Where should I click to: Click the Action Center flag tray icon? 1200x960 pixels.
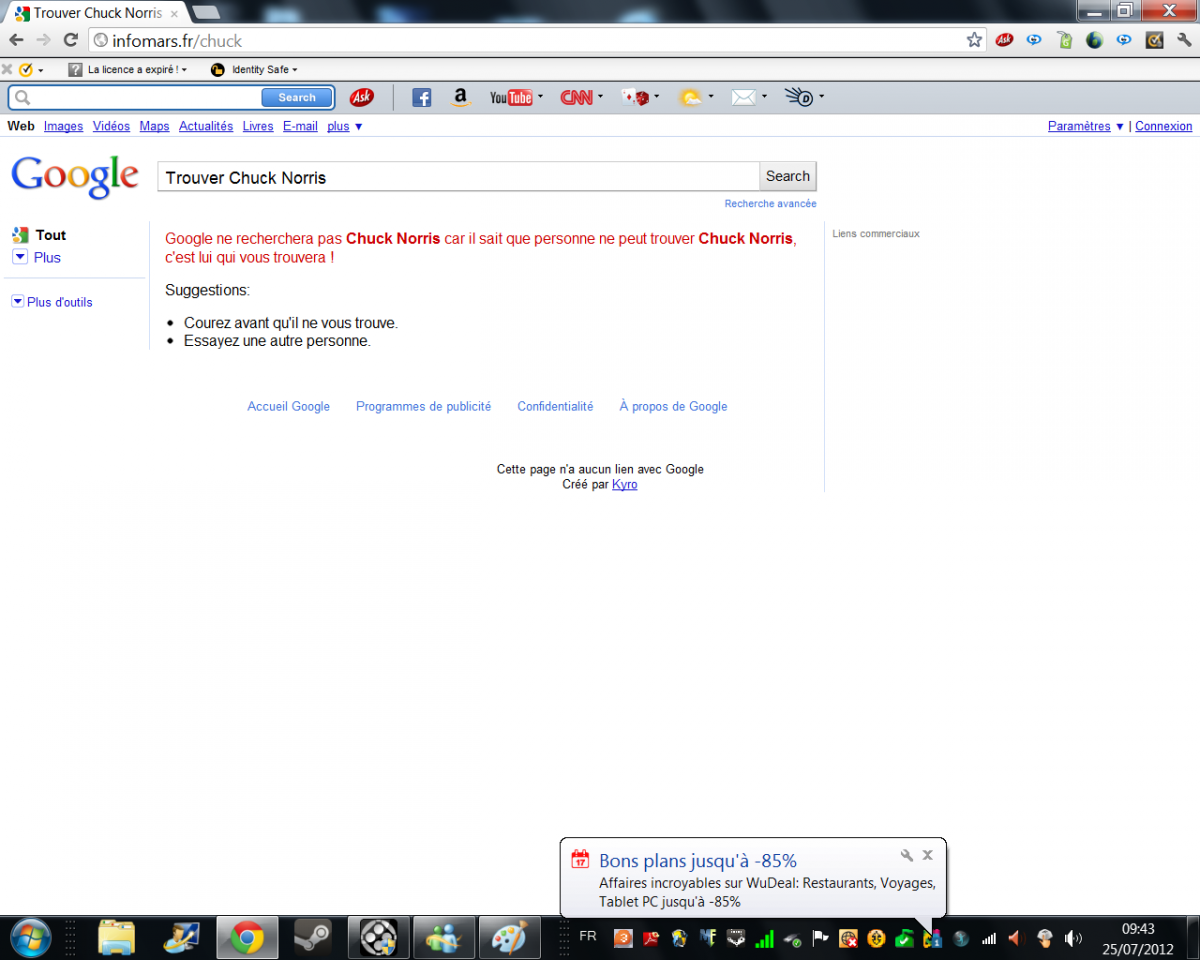(820, 938)
